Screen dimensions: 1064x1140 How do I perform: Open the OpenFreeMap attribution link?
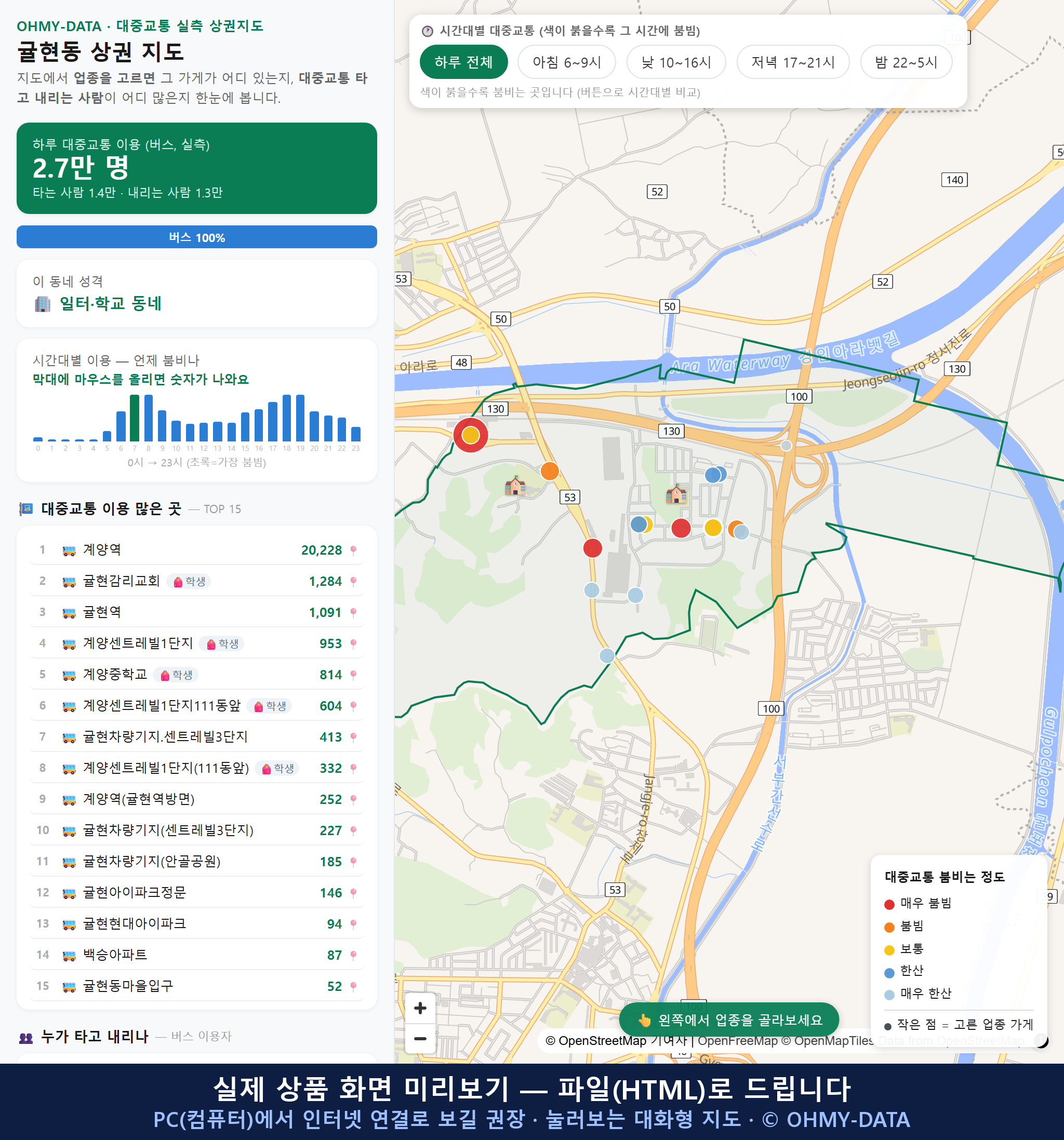tap(738, 1040)
